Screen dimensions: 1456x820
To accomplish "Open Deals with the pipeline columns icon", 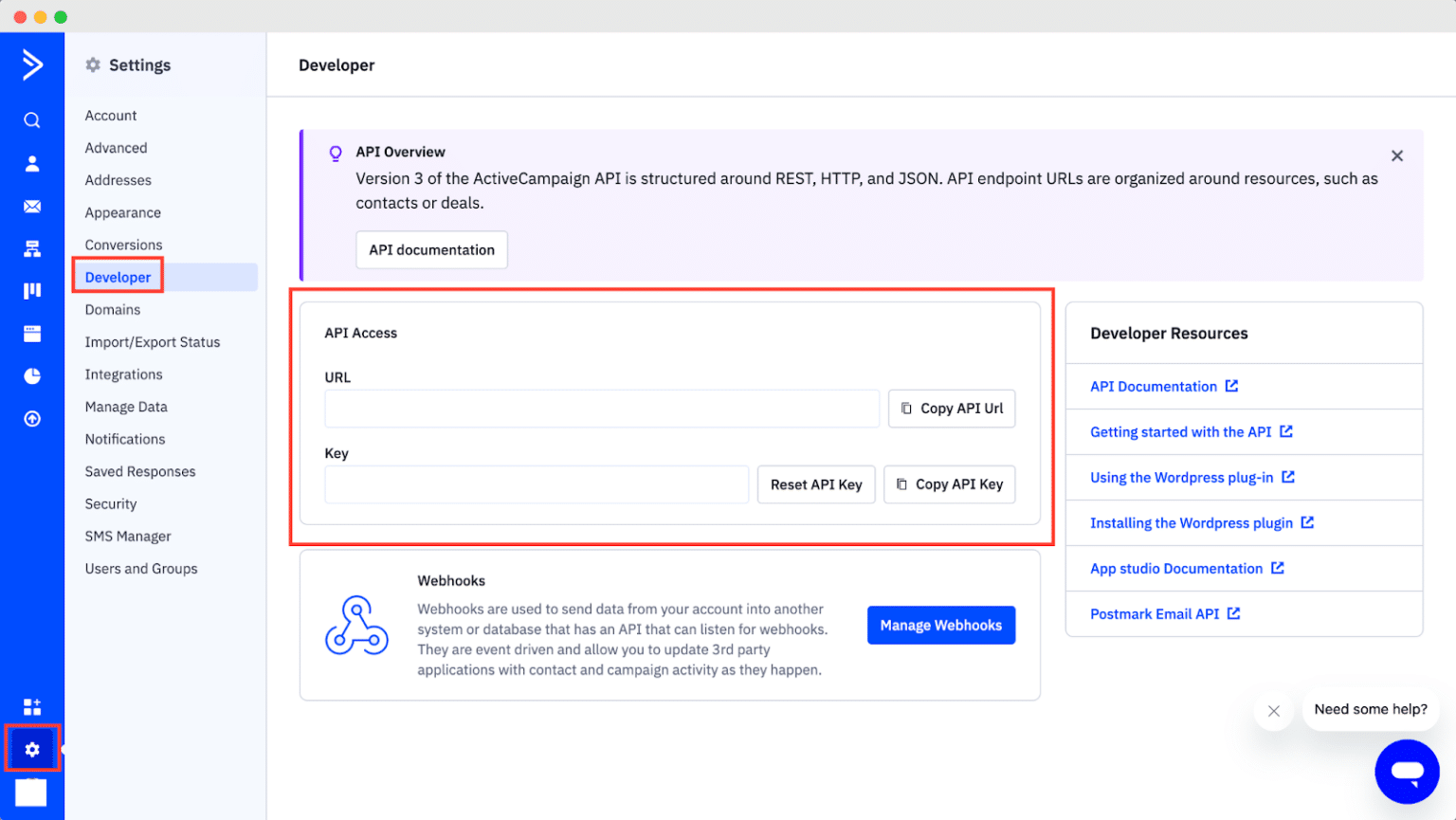I will point(31,290).
